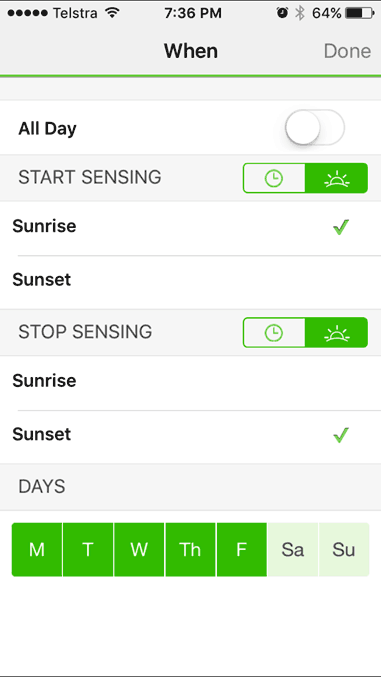Deselect Monday in the days row
Image resolution: width=381 pixels, height=677 pixels.
click(x=37, y=550)
